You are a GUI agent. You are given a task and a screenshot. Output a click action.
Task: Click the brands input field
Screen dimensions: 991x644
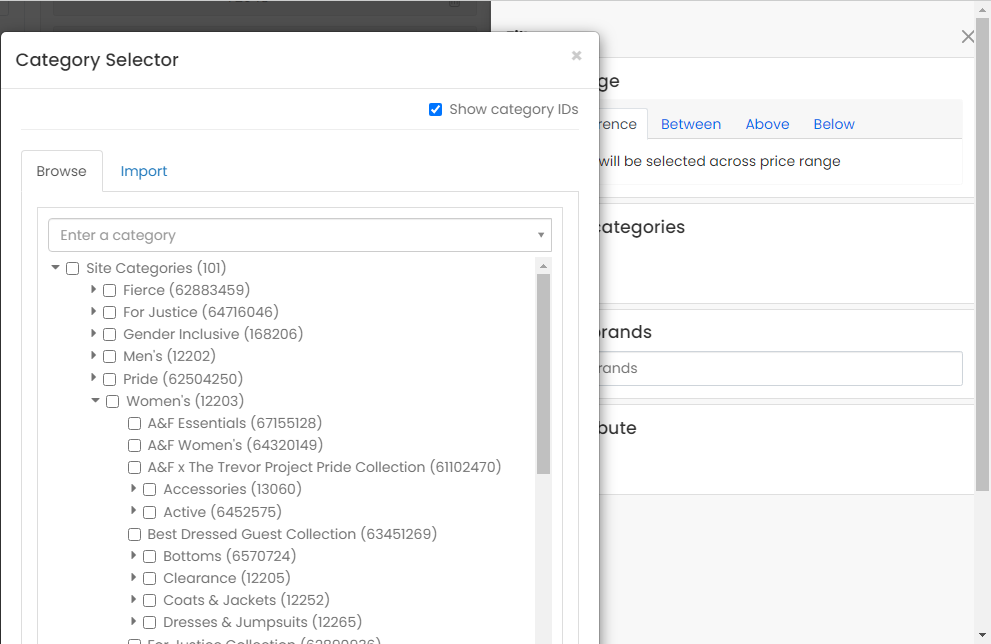tap(780, 368)
